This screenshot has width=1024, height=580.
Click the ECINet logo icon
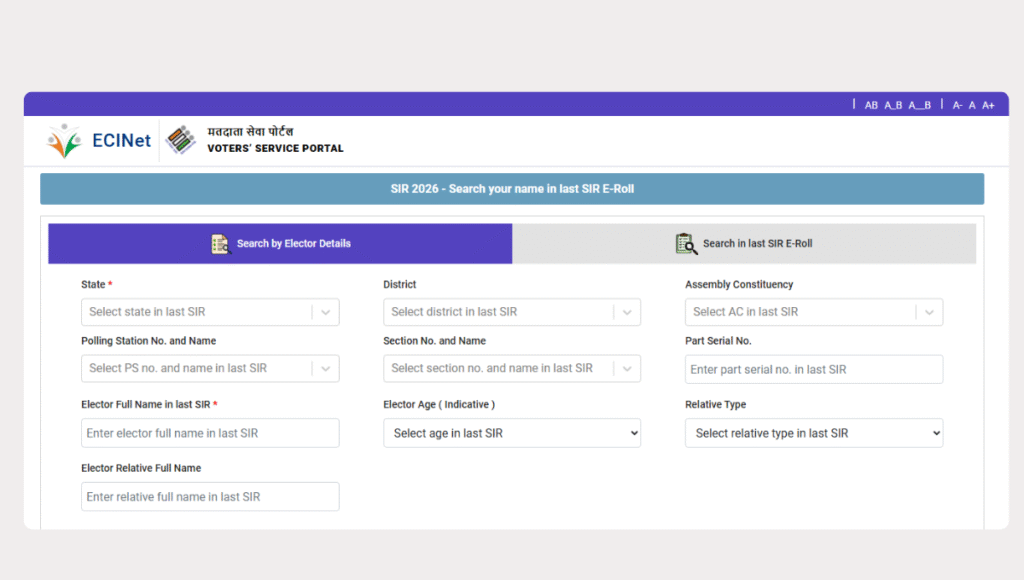tap(64, 141)
